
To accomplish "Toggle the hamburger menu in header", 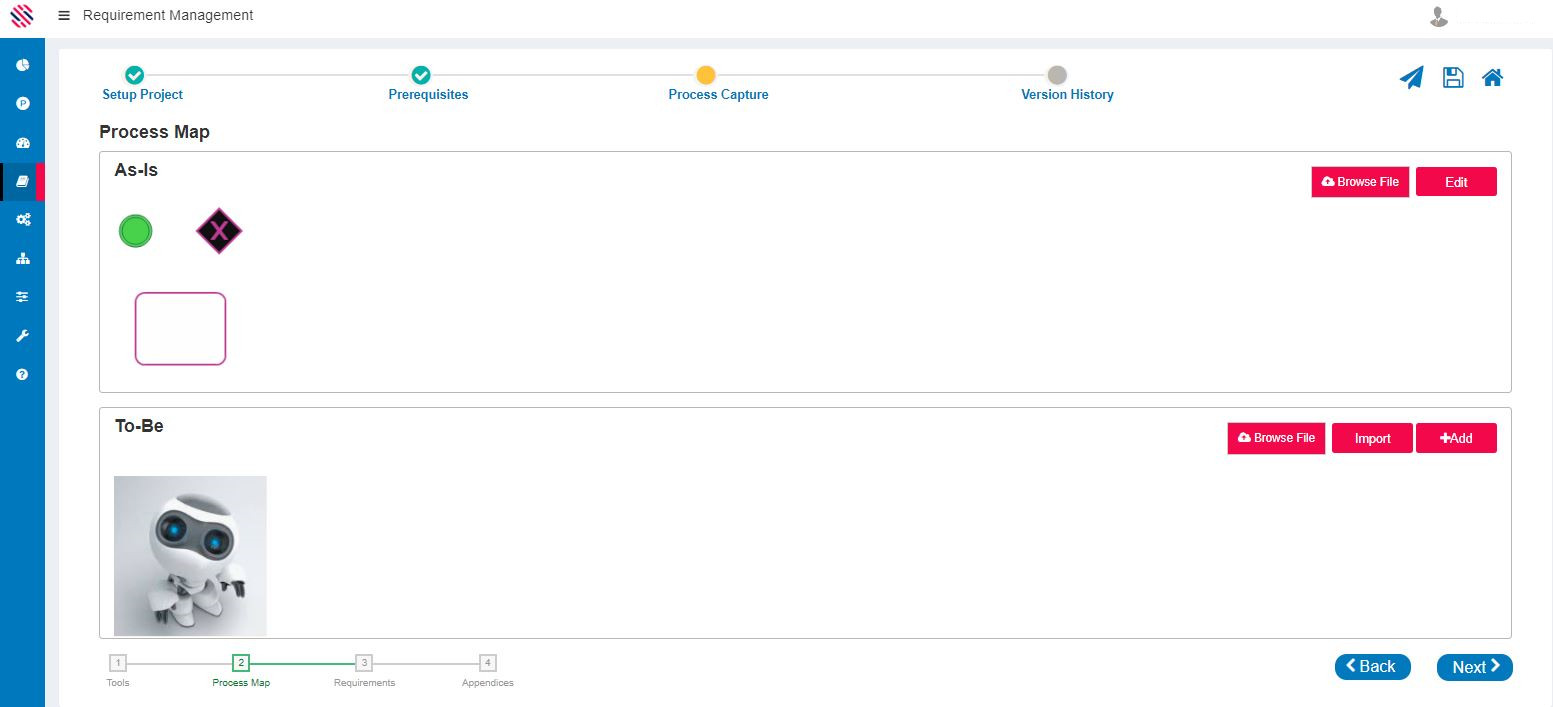I will [64, 16].
